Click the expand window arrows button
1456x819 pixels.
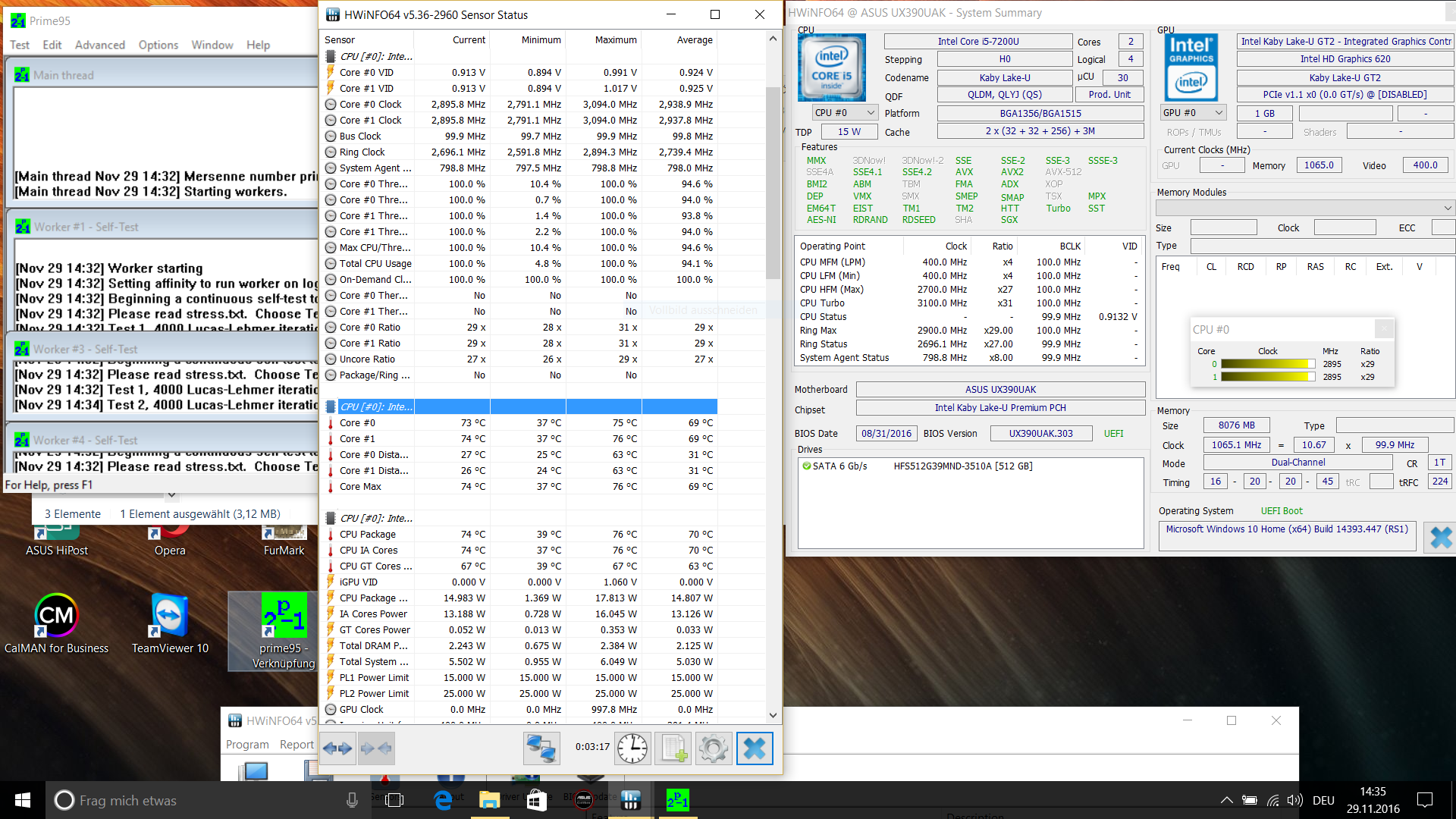(337, 748)
